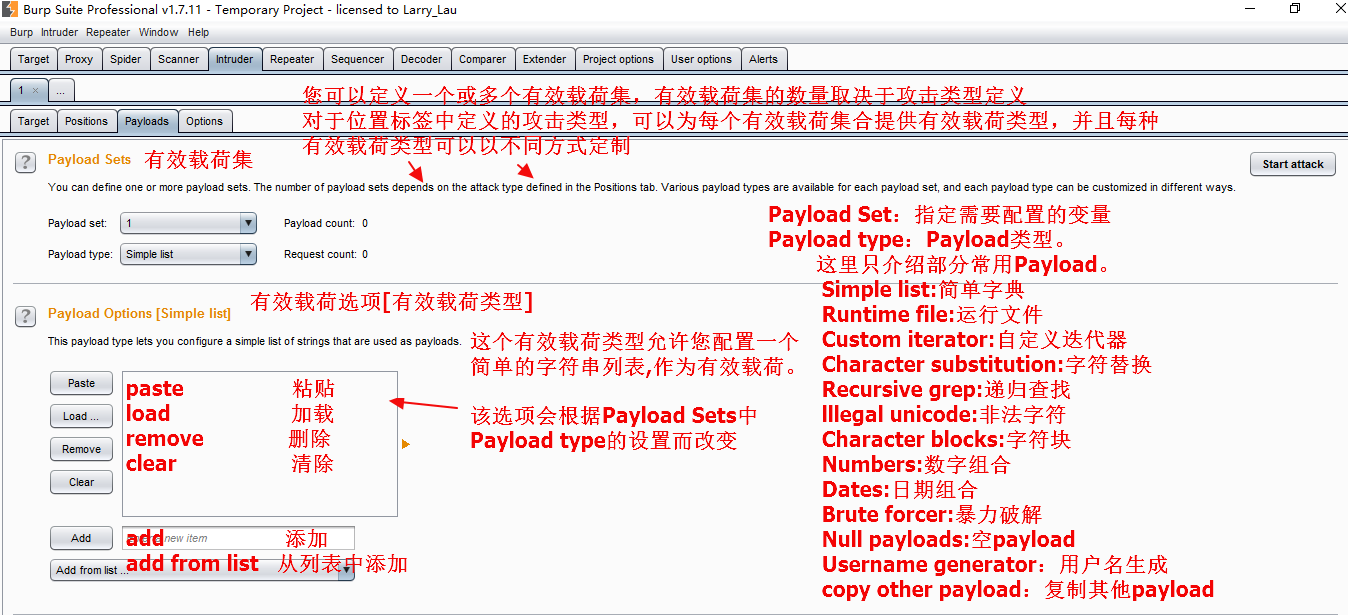1348x615 pixels.
Task: Click the Burp Suite logo in title bar
Action: click(9, 9)
